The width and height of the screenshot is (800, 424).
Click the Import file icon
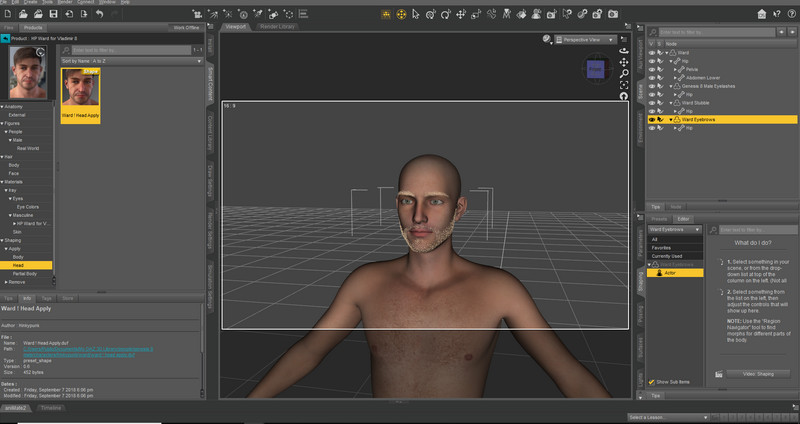coord(68,14)
